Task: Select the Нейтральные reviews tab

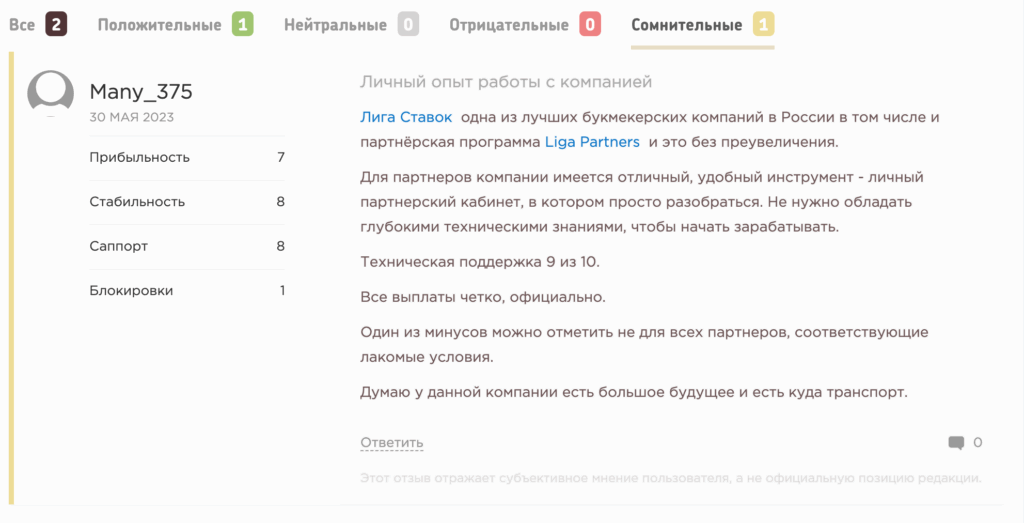Action: pyautogui.click(x=335, y=25)
